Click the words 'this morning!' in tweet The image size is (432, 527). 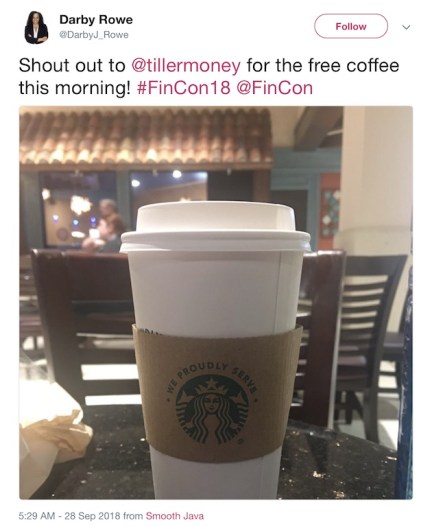[x=74, y=88]
